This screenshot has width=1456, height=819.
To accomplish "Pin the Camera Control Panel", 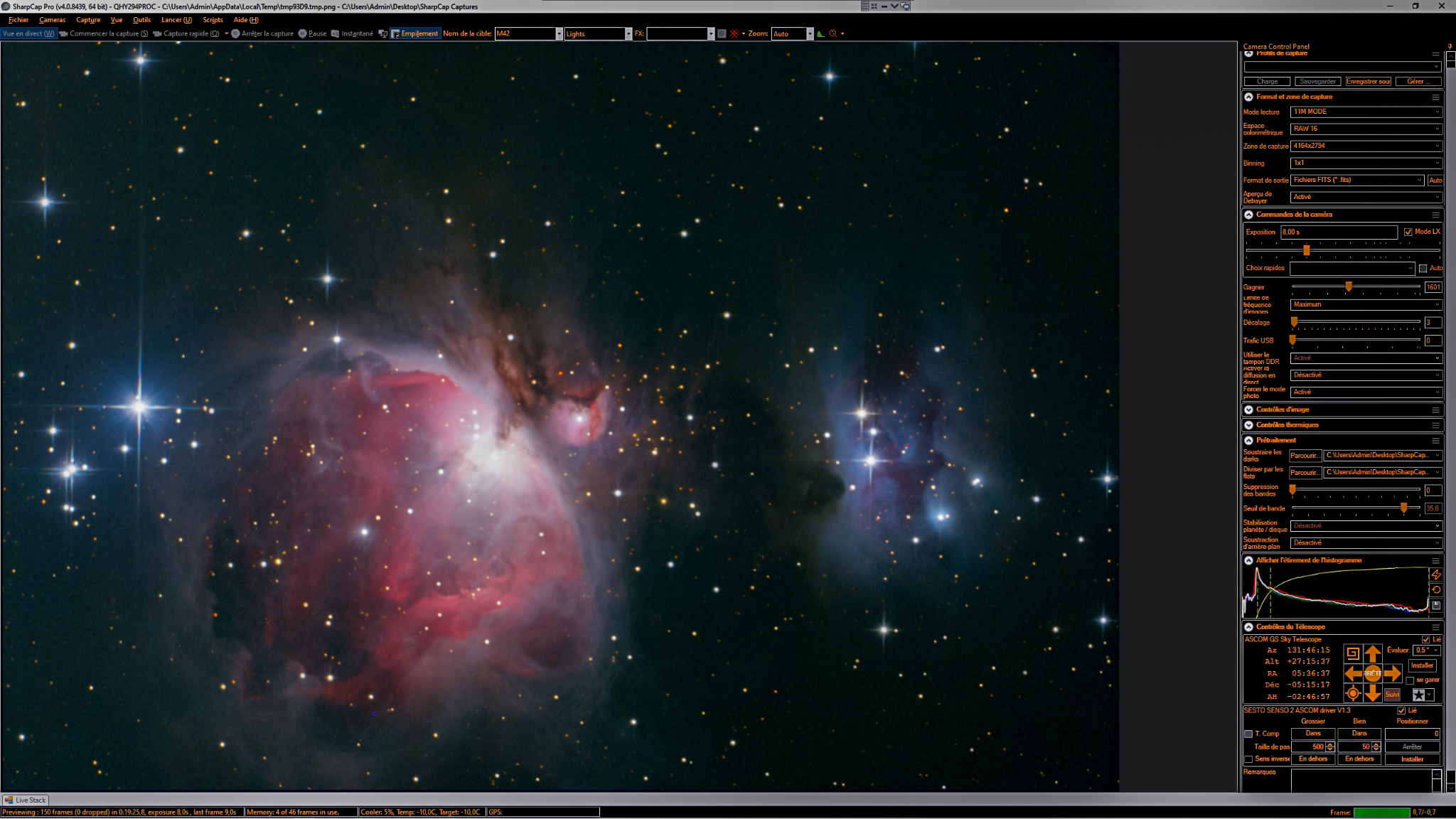I will click(1450, 46).
